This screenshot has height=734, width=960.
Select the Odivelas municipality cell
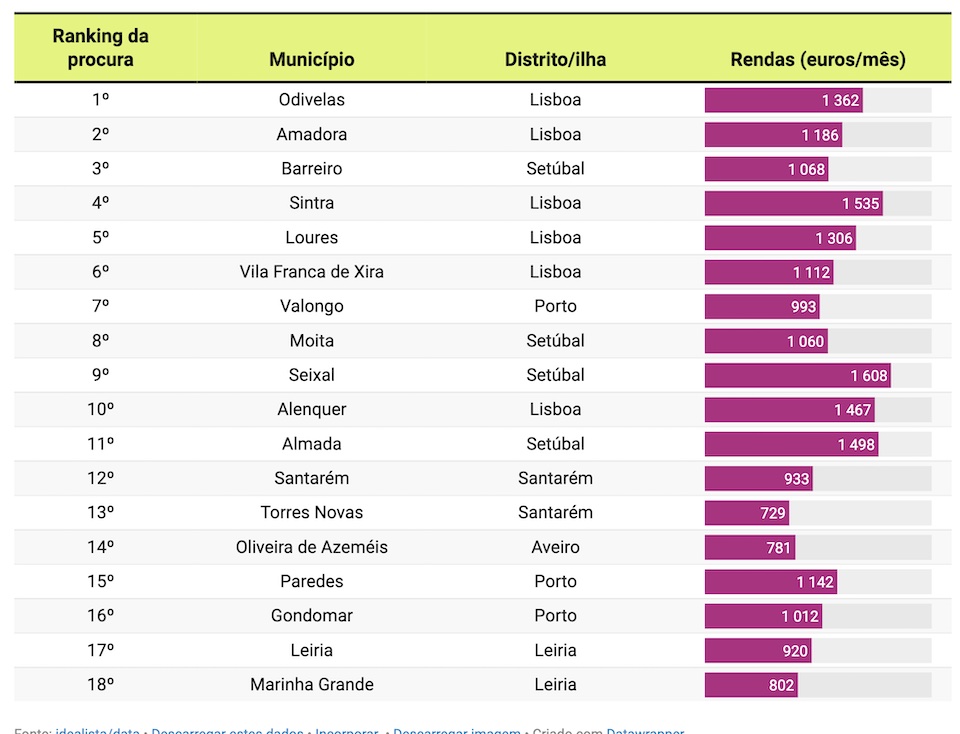click(x=311, y=100)
